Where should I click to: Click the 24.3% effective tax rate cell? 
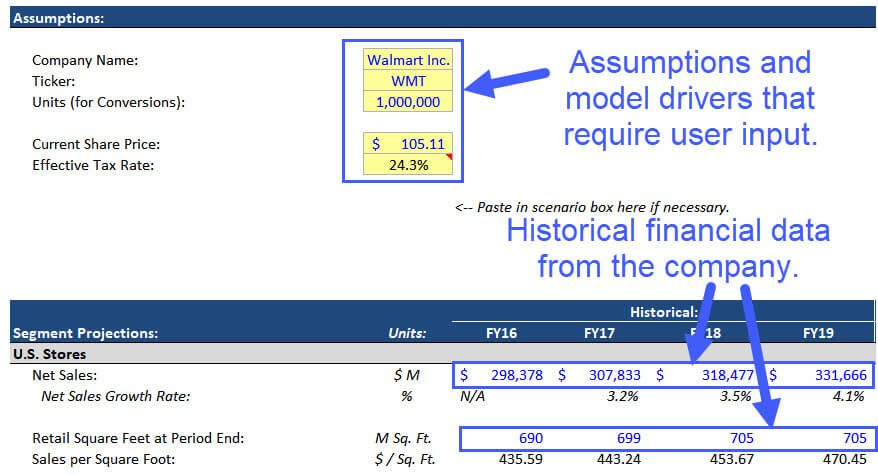408,165
